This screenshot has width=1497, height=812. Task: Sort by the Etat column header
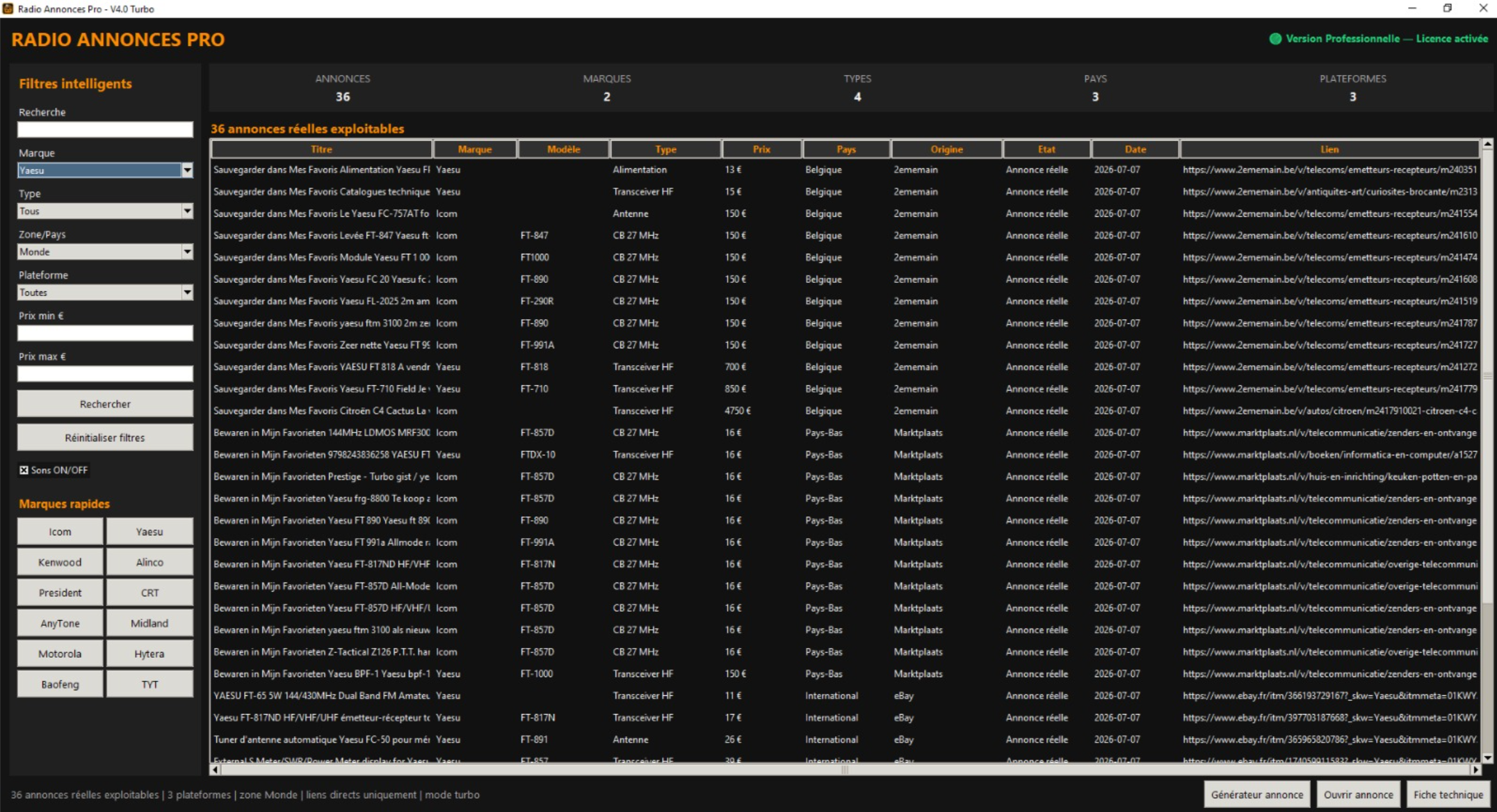coord(1046,149)
